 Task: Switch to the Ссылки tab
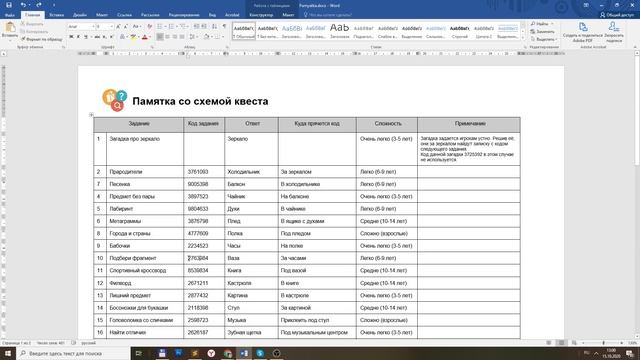point(124,15)
